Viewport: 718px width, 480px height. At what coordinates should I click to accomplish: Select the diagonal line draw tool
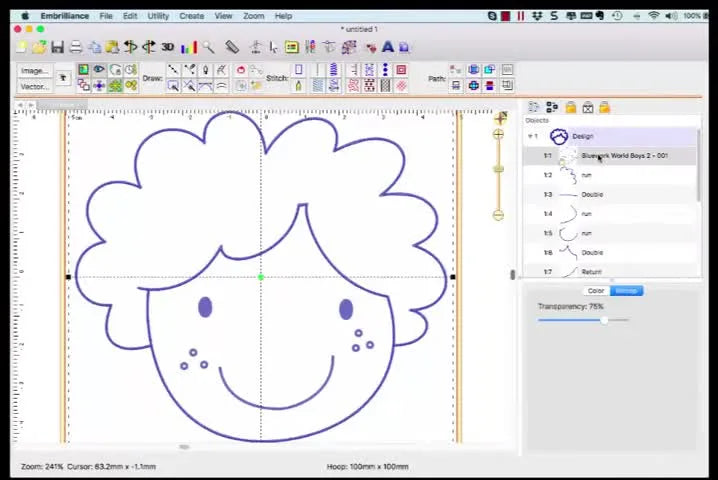[173, 70]
